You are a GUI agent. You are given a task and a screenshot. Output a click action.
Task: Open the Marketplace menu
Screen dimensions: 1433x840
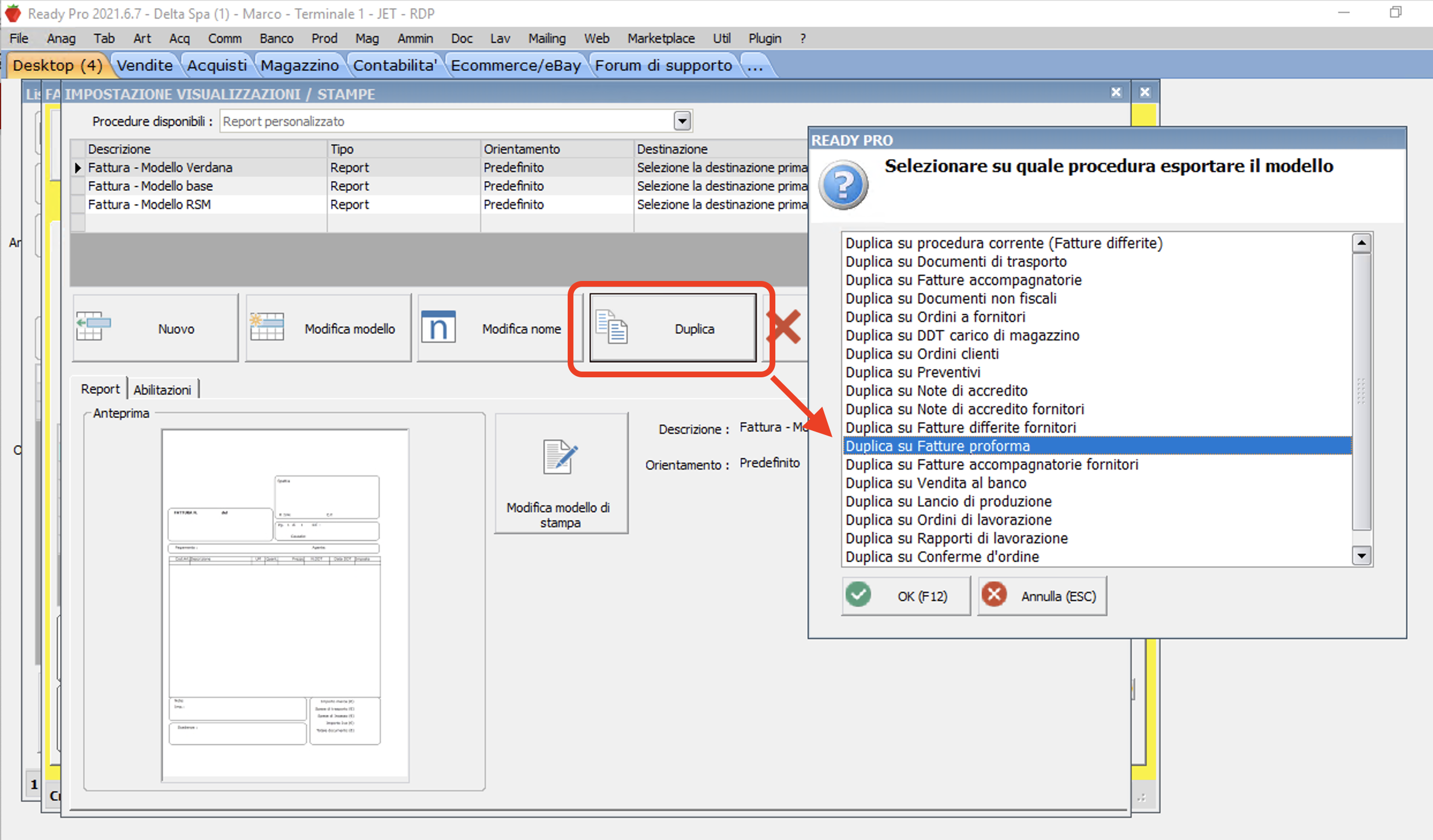[661, 38]
